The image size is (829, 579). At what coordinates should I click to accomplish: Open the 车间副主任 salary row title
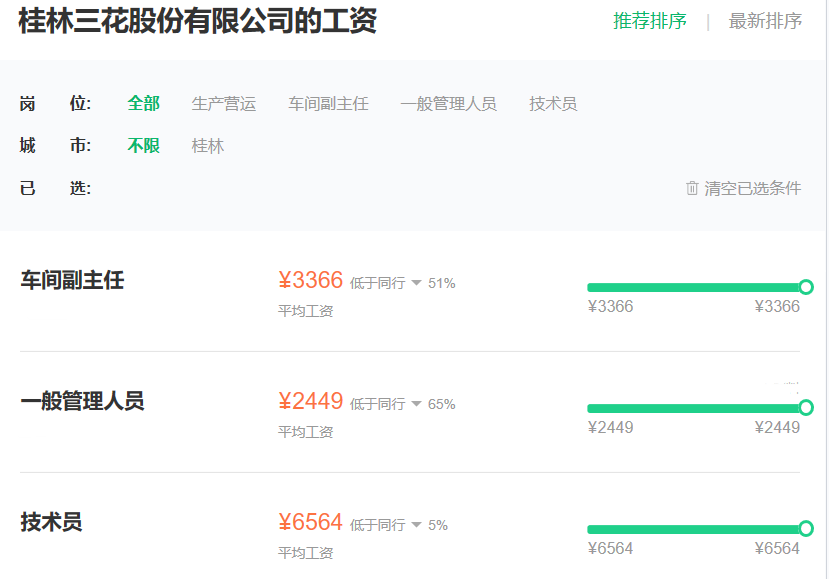tap(72, 280)
